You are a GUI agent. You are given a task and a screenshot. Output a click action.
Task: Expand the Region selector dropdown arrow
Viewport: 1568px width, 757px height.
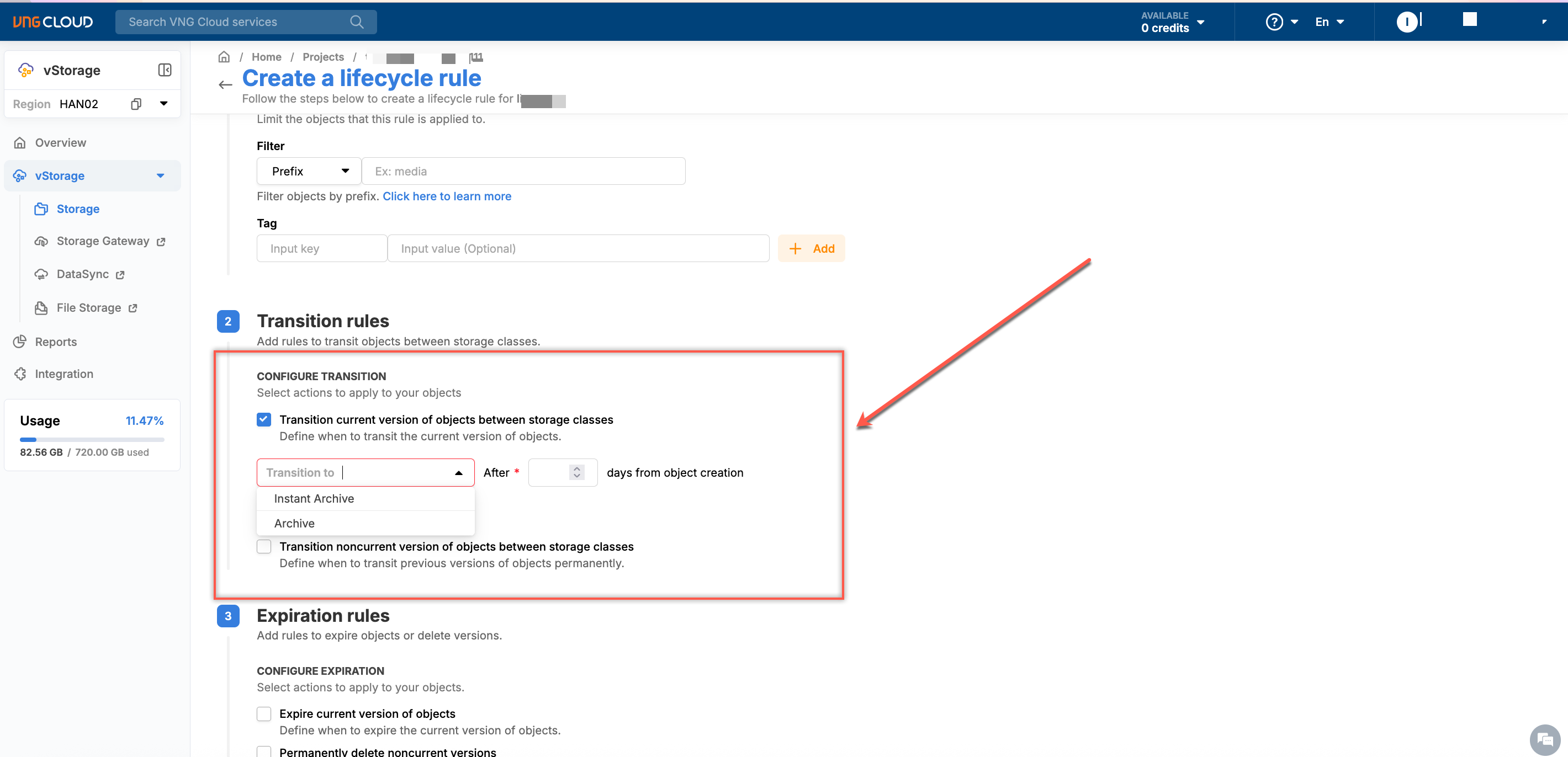(163, 103)
